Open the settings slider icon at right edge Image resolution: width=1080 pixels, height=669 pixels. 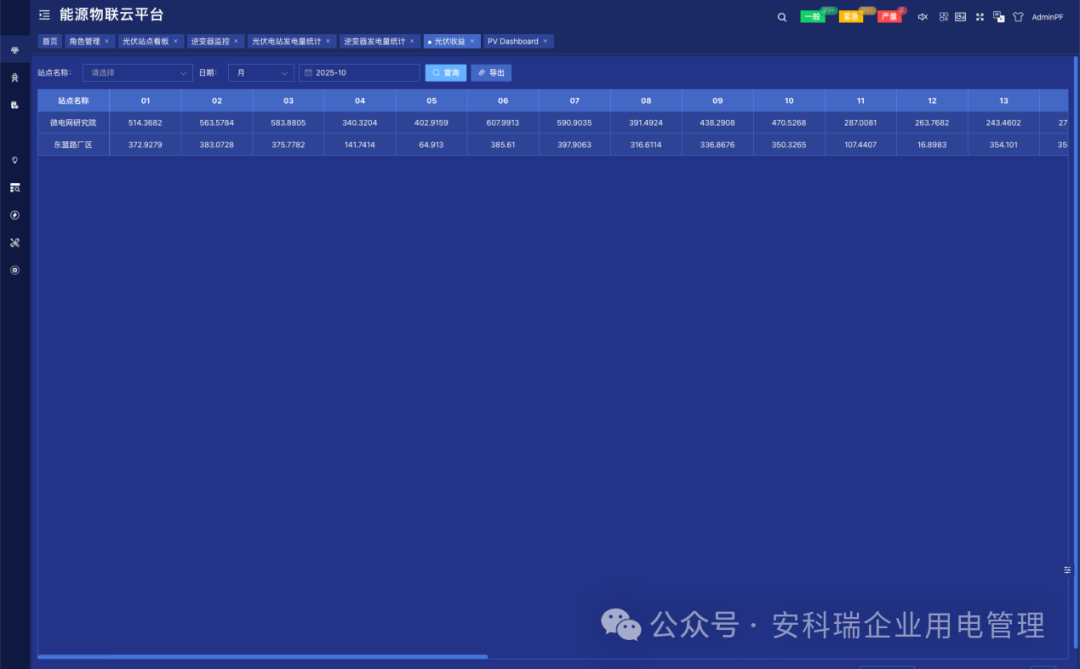pyautogui.click(x=1067, y=570)
